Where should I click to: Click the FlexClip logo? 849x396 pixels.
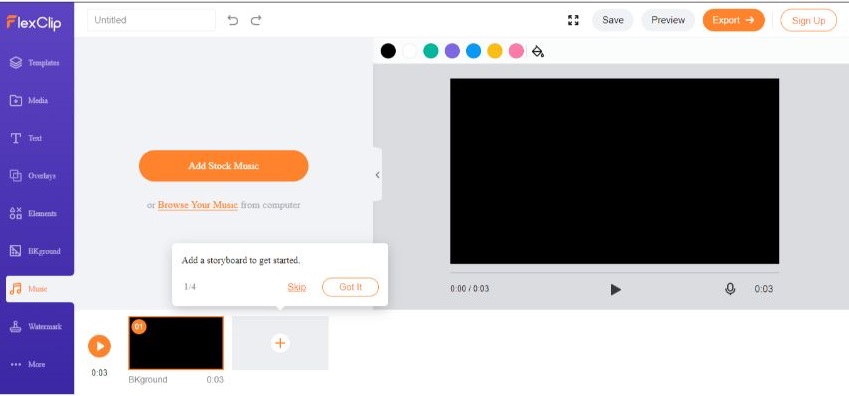[x=34, y=23]
